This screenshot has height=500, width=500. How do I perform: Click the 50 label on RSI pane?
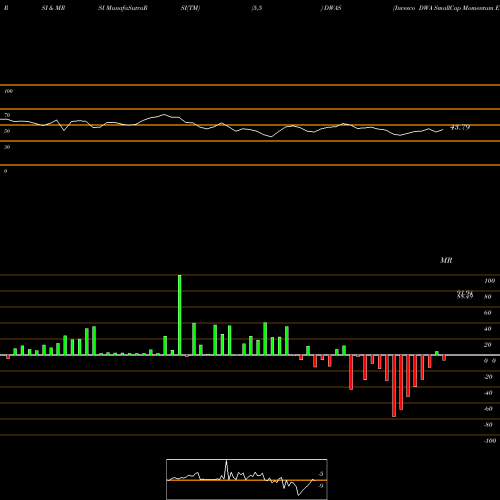pyautogui.click(x=7, y=131)
